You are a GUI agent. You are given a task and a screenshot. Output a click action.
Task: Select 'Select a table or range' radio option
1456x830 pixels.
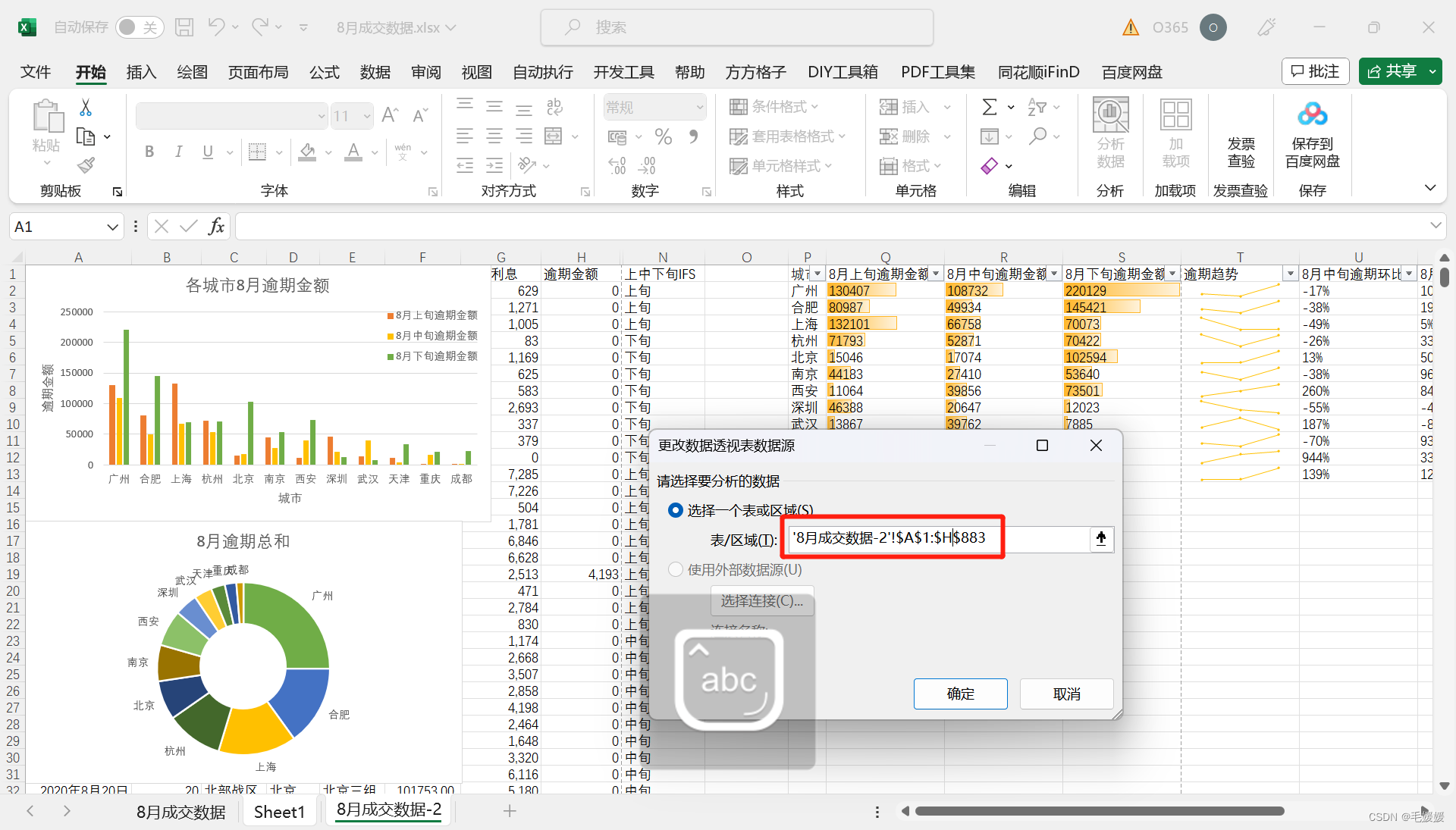(675, 510)
